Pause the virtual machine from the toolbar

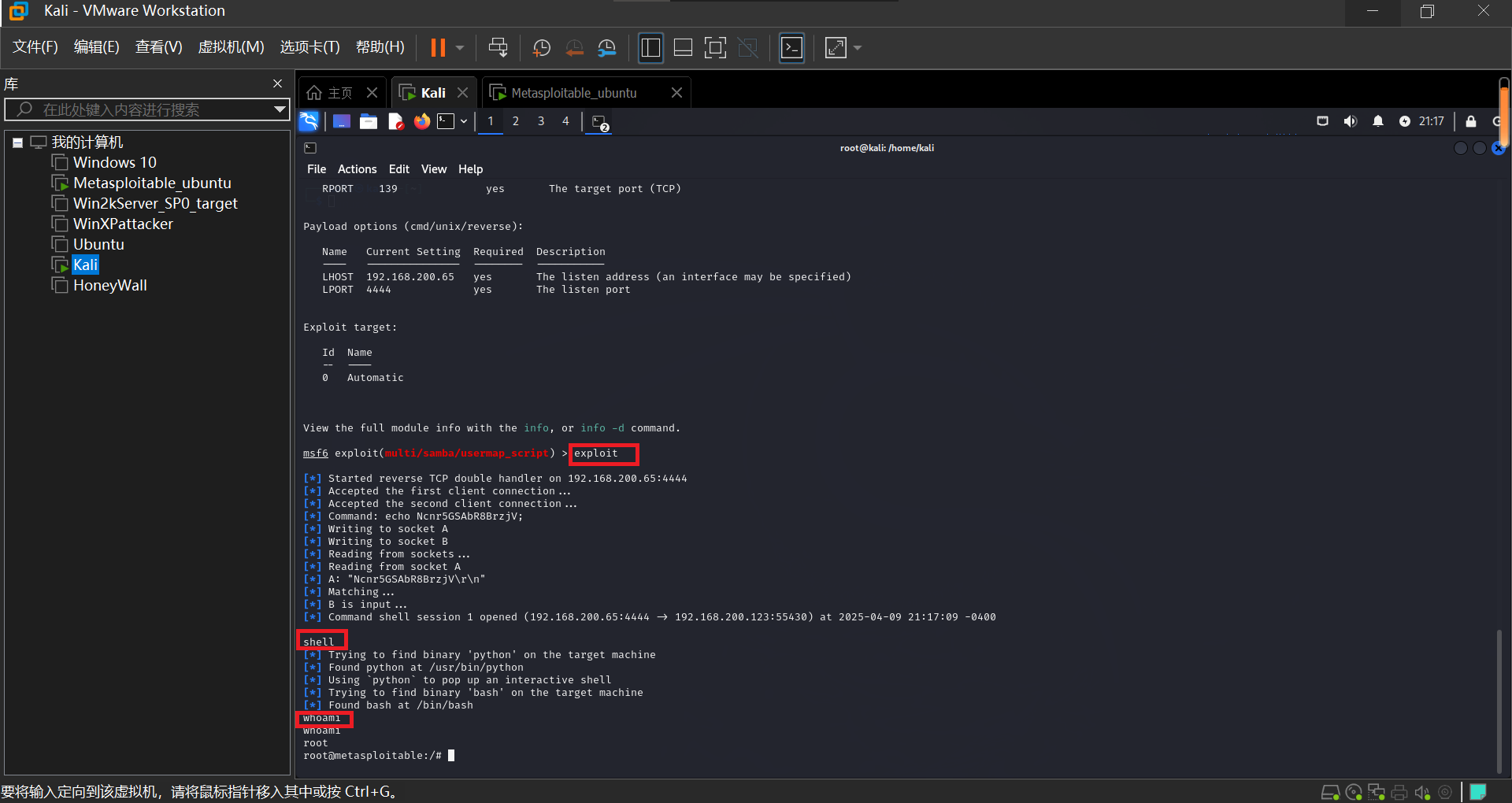click(x=438, y=48)
